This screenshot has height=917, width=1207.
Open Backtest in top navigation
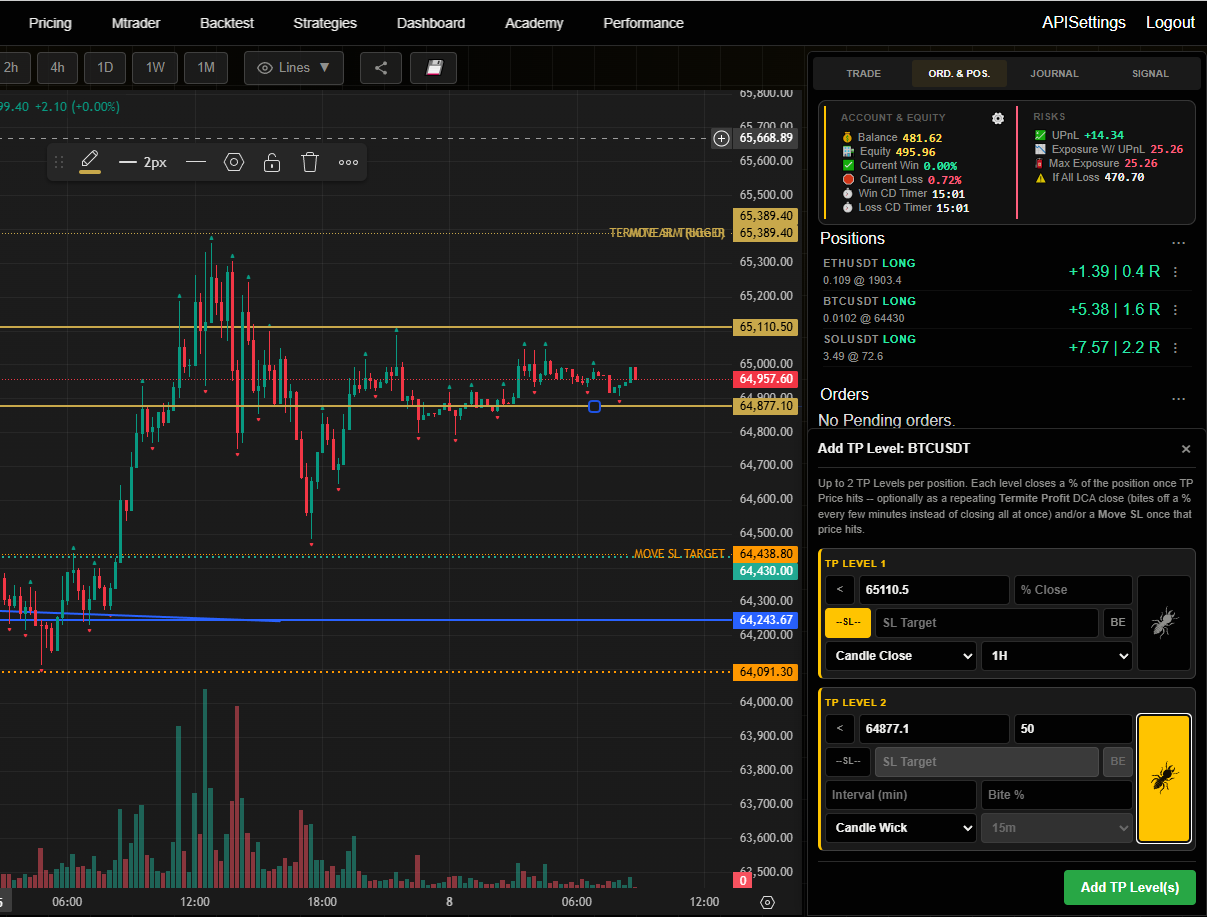point(226,23)
